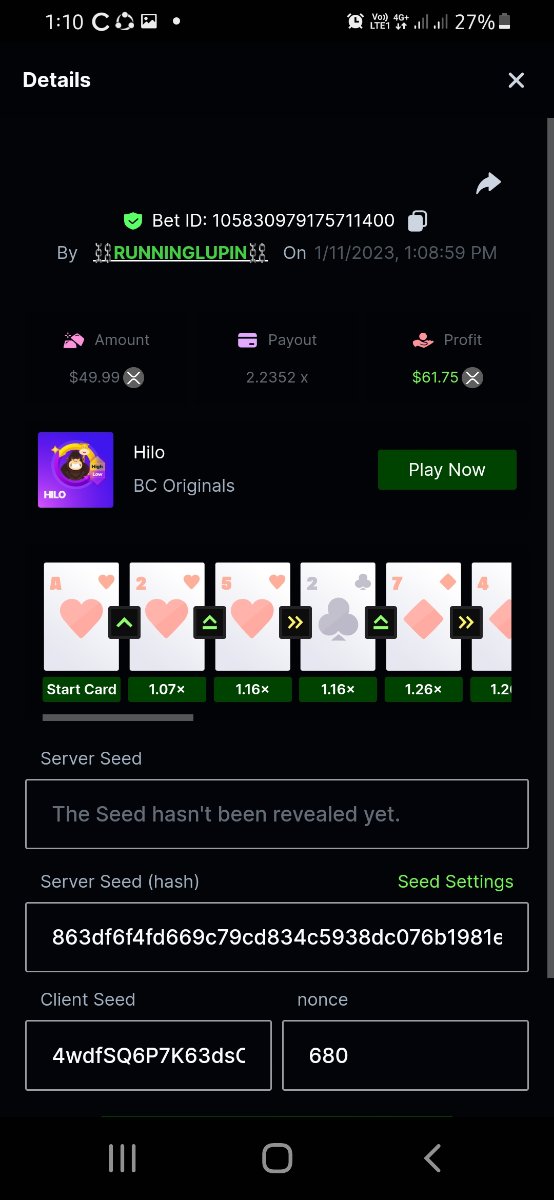Viewport: 554px width, 1200px height.
Task: Select the Start Card ace of hearts
Action: 81,617
